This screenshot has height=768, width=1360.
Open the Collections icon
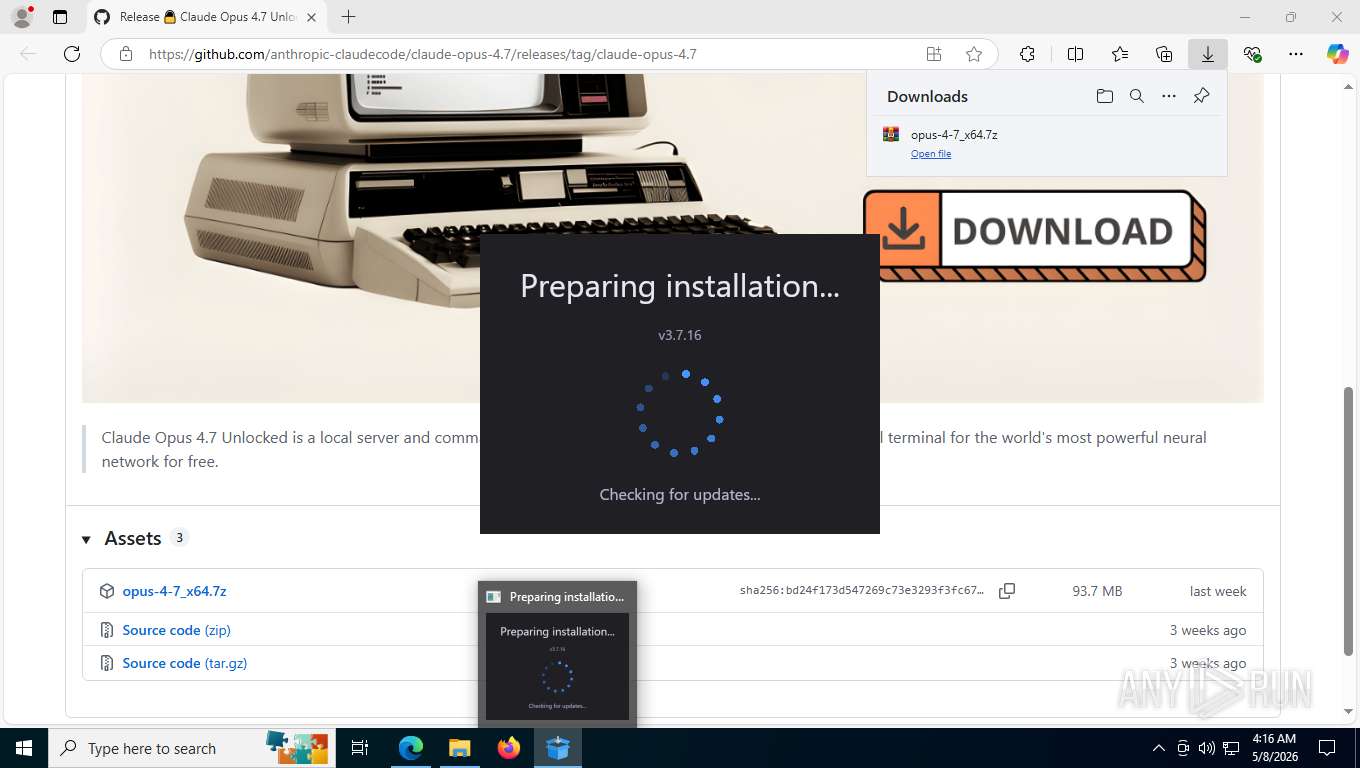coord(1164,54)
